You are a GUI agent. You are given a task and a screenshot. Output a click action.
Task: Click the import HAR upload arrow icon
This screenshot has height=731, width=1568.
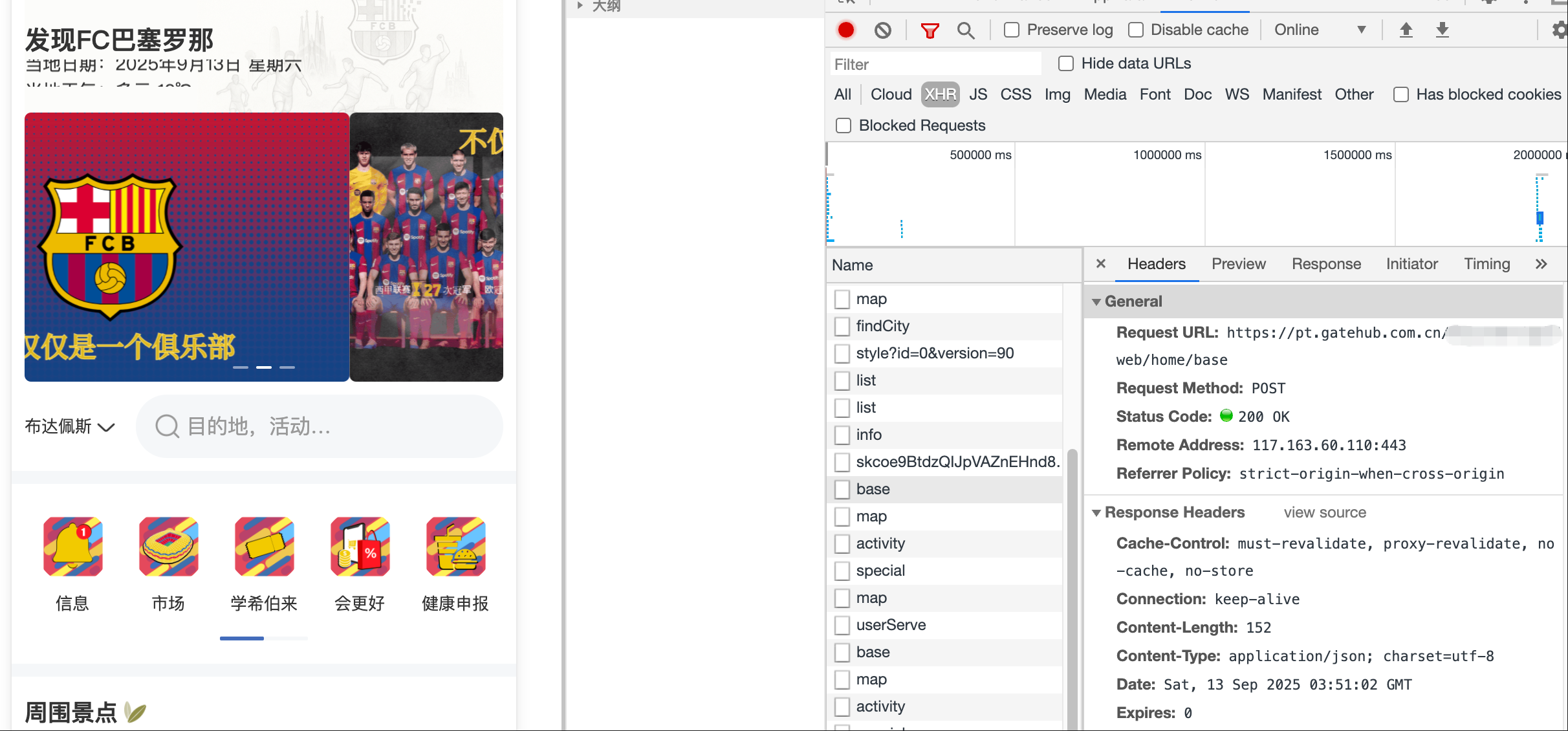(x=1406, y=30)
